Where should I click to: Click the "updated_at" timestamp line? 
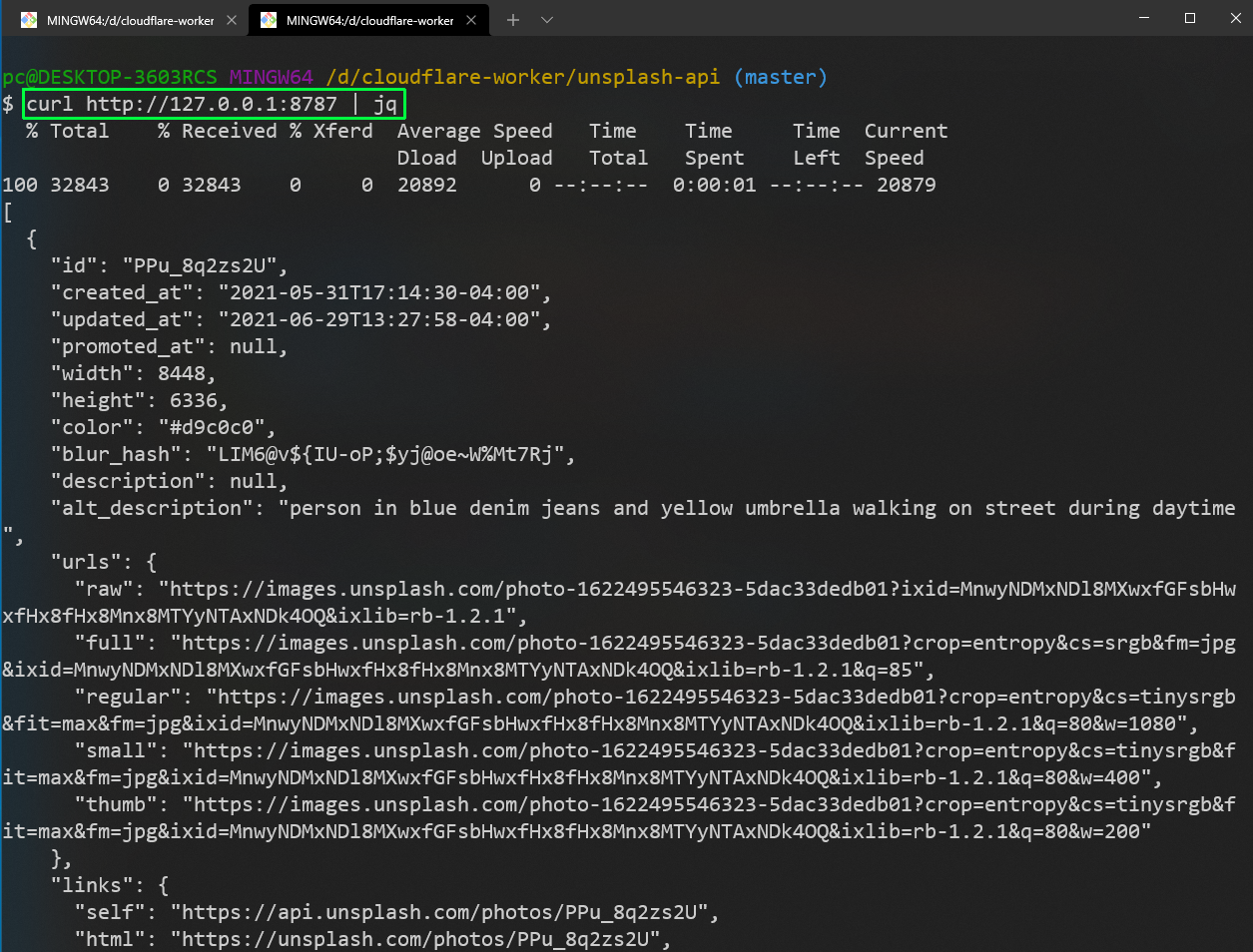point(302,319)
